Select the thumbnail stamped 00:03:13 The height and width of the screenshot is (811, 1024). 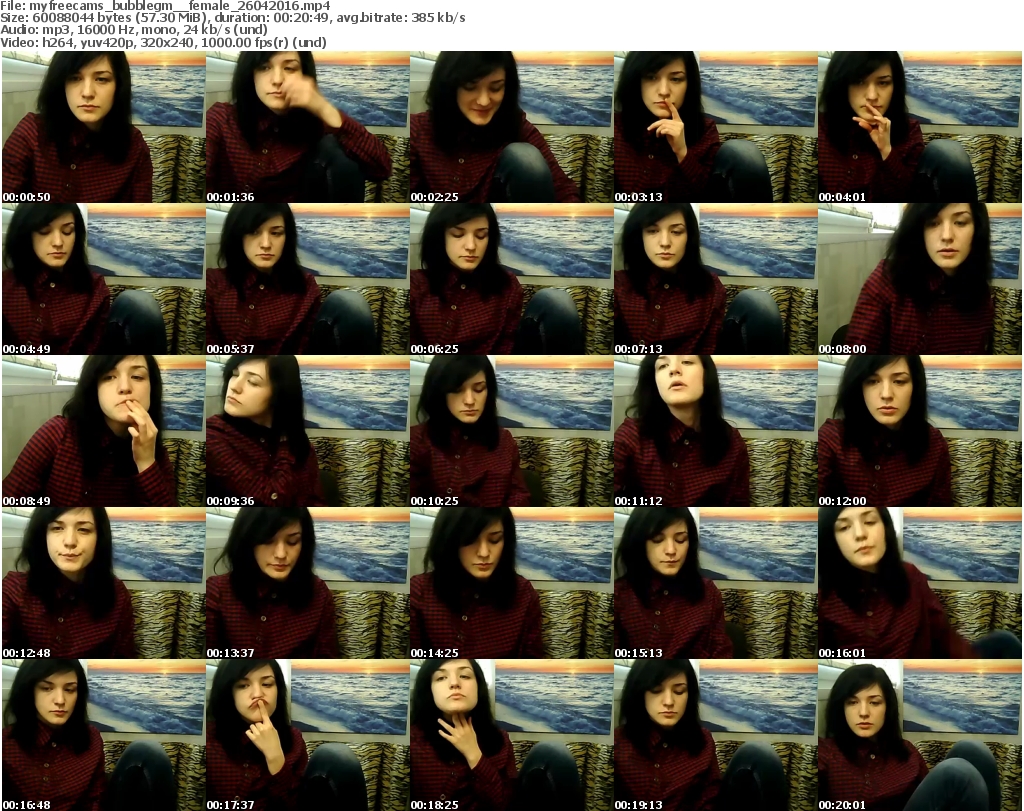[715, 127]
